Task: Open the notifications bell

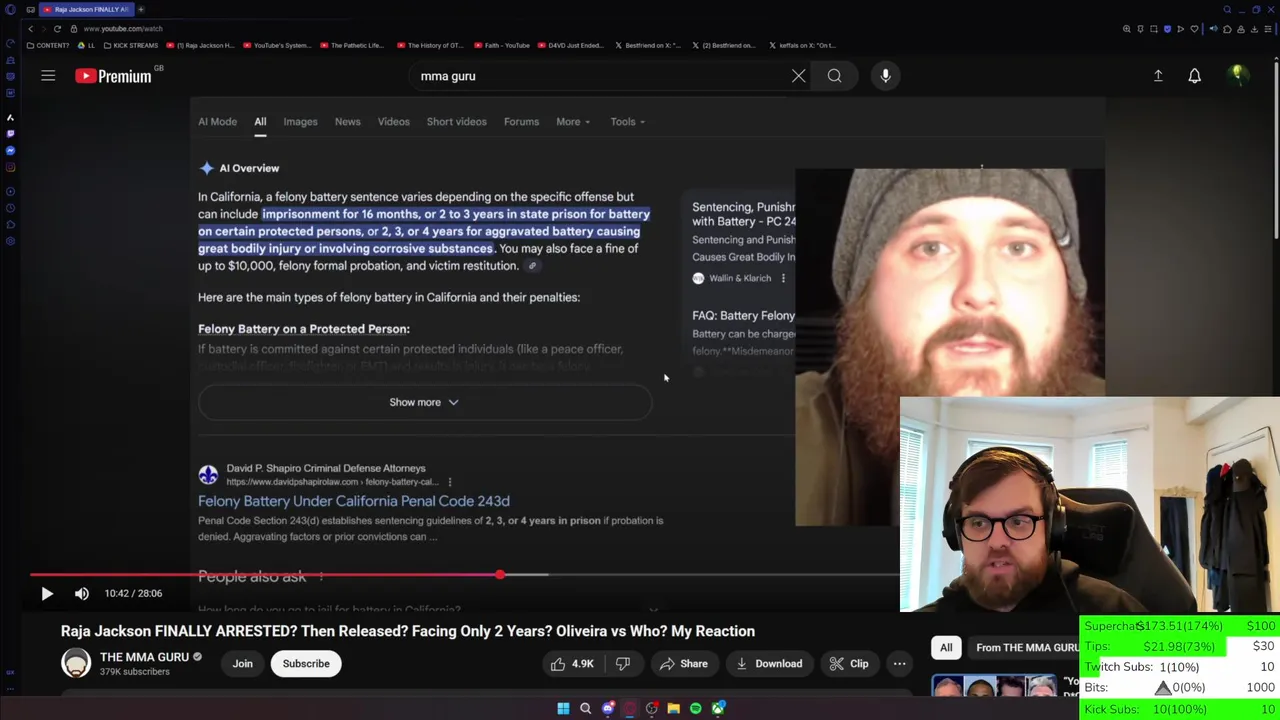Action: click(1194, 76)
